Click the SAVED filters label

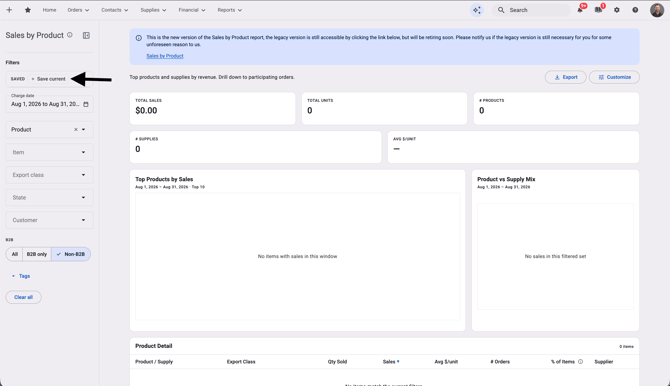(18, 79)
